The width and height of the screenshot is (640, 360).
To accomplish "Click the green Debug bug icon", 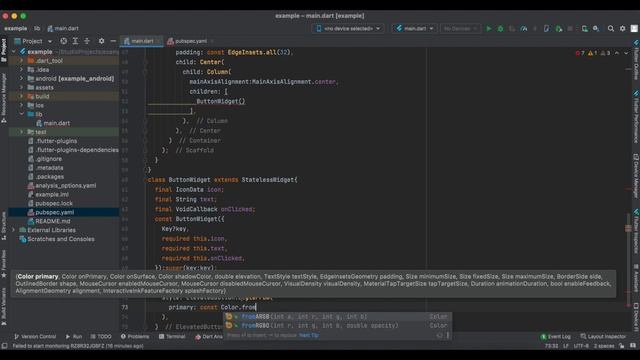I will (x=500, y=29).
